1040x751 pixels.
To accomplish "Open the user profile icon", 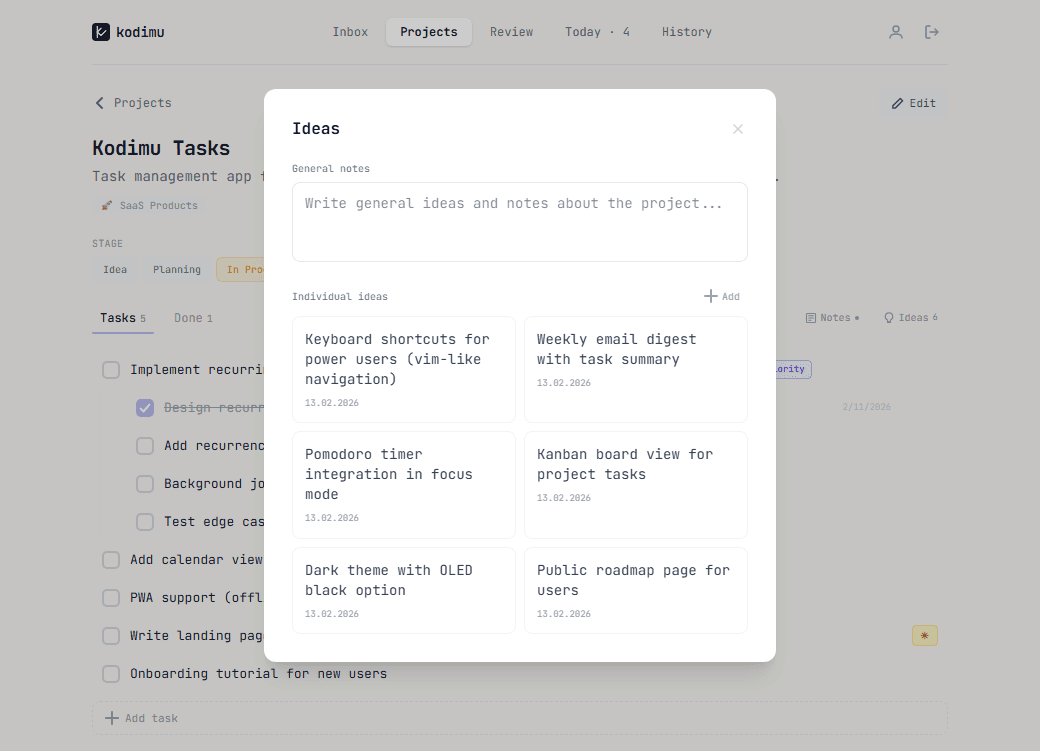I will pos(895,31).
